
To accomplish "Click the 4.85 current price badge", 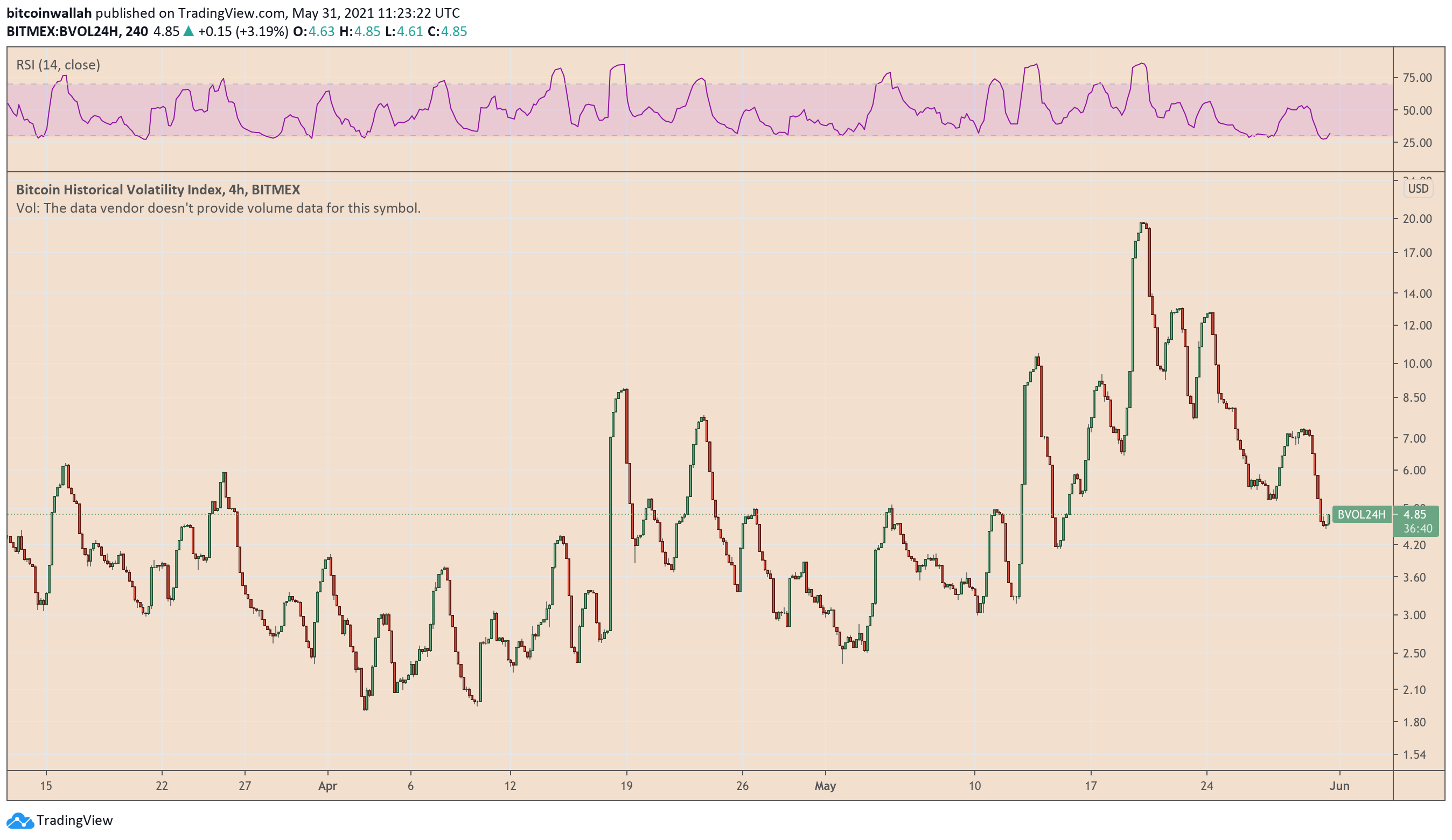I will [1415, 514].
